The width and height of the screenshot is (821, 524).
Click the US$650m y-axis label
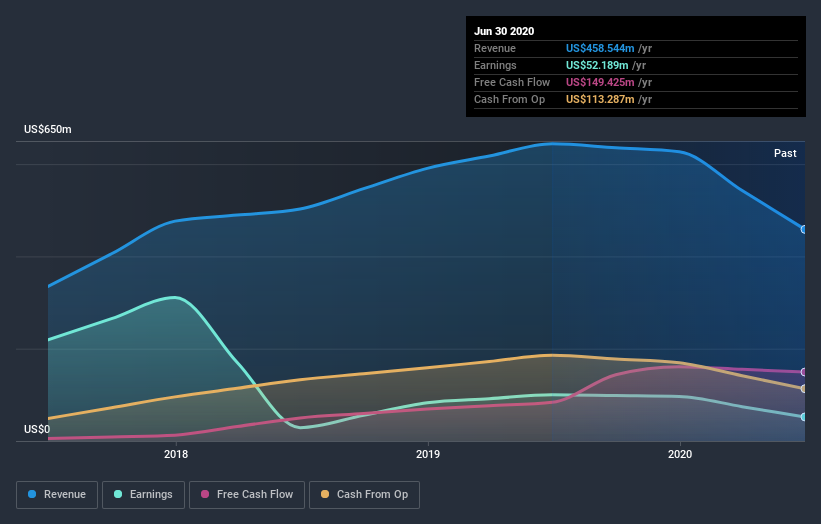pyautogui.click(x=48, y=129)
